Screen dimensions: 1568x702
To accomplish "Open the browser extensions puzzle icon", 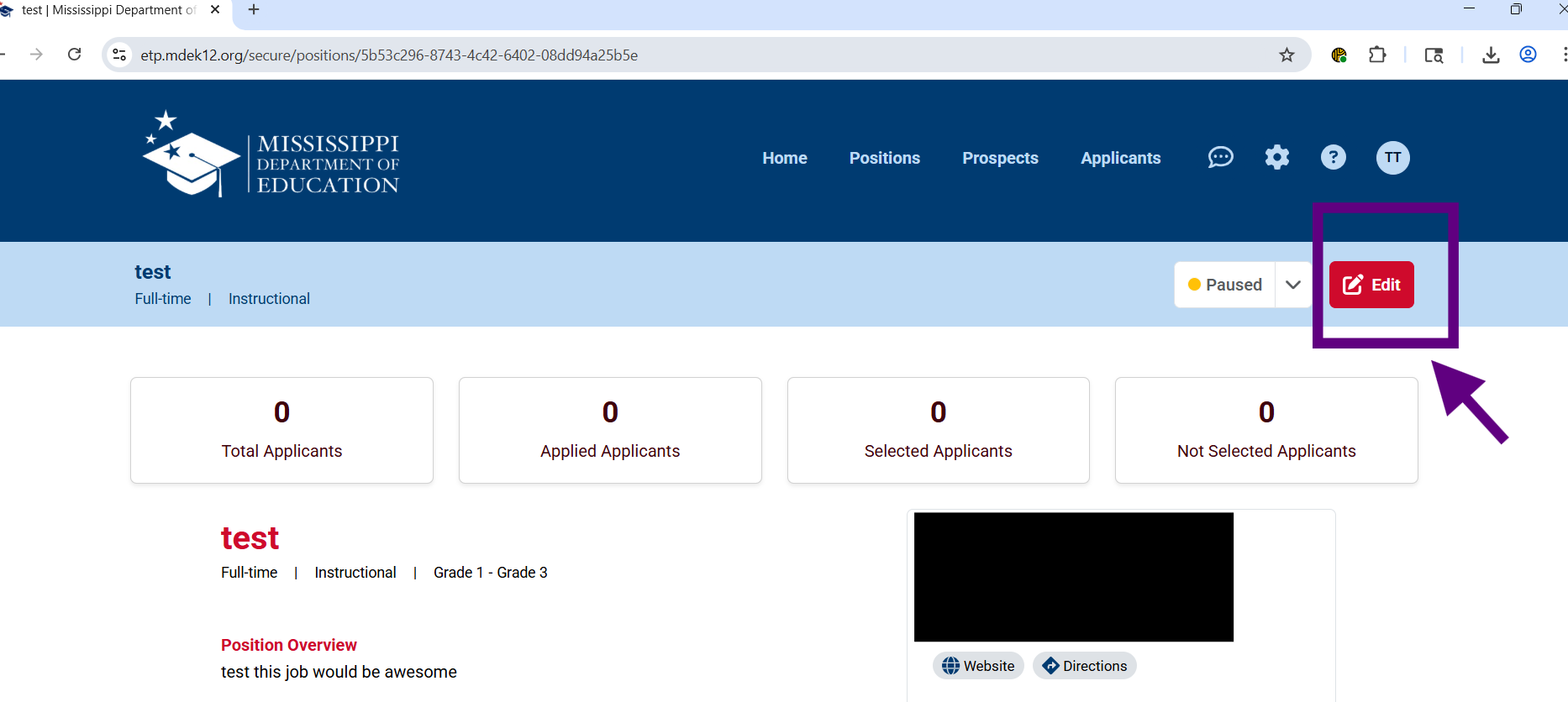I will pyautogui.click(x=1377, y=55).
